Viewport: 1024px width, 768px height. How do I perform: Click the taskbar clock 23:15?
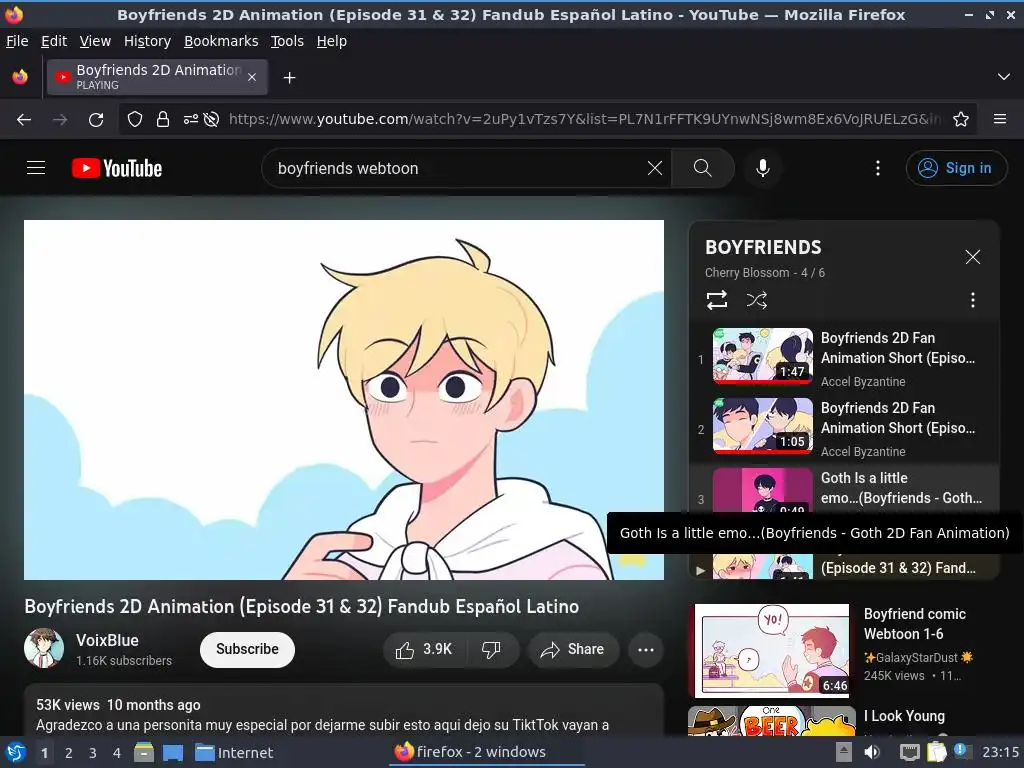[x=1000, y=752]
